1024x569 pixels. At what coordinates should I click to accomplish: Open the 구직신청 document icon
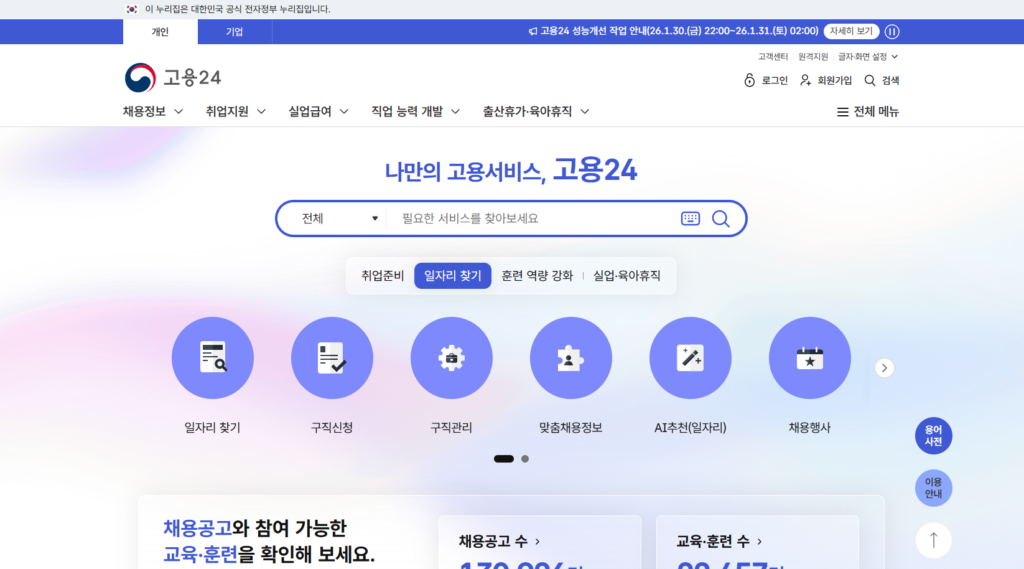(x=332, y=358)
